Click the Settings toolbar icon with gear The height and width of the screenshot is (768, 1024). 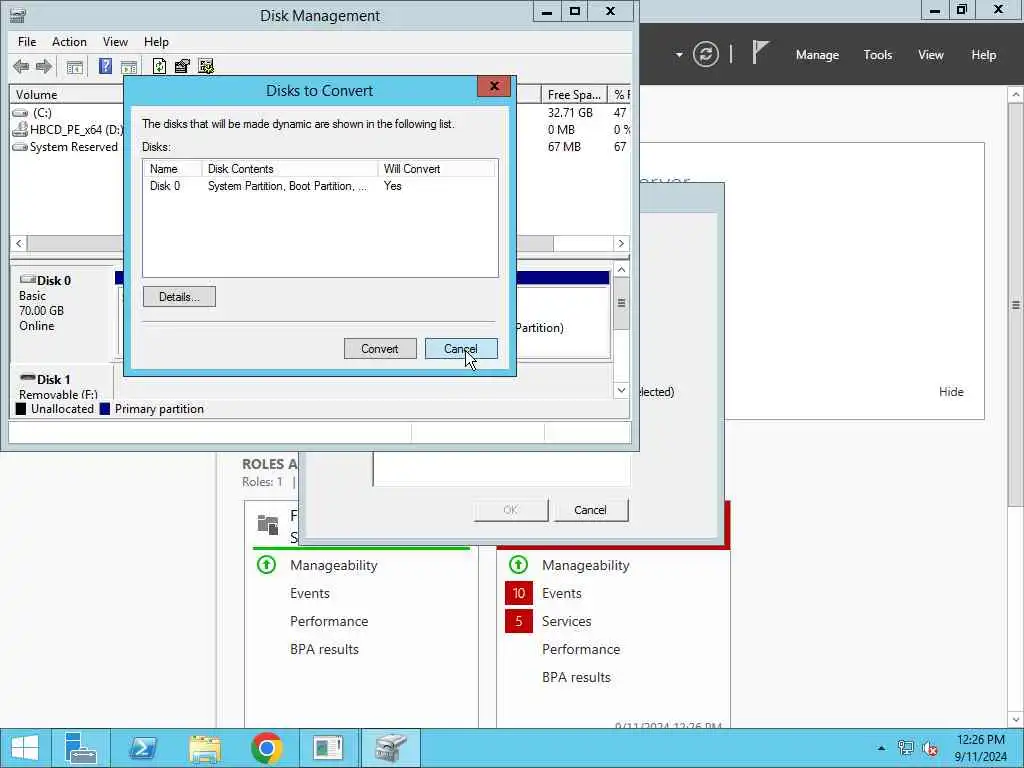click(x=206, y=66)
